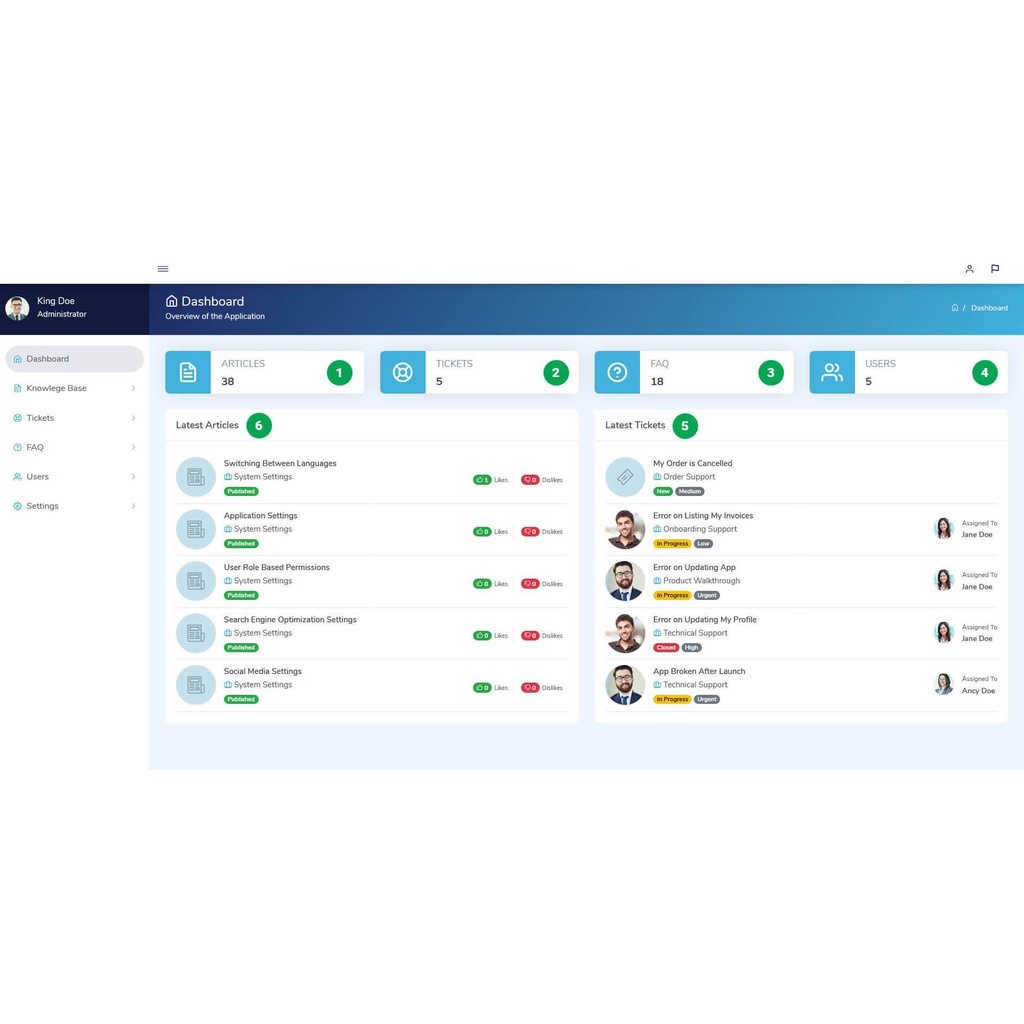Open the user profile icon in top bar

click(969, 269)
